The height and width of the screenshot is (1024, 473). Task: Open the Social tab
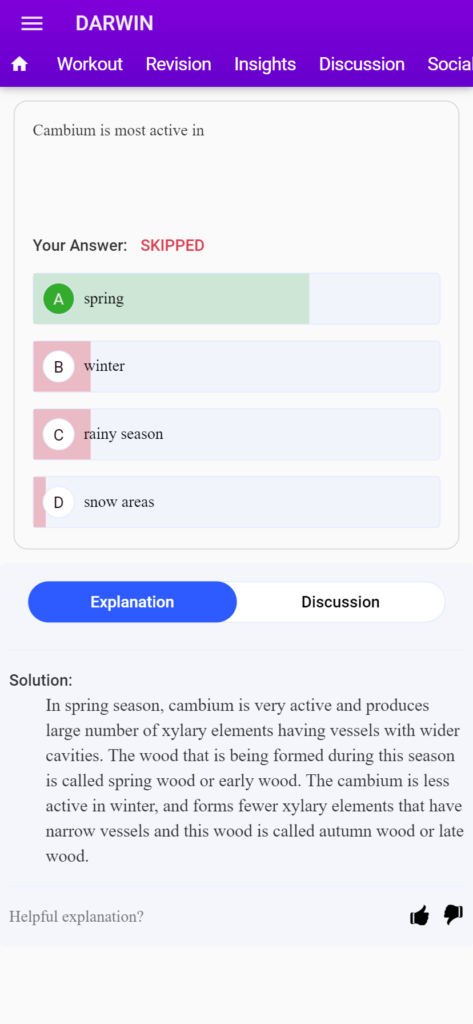[450, 64]
